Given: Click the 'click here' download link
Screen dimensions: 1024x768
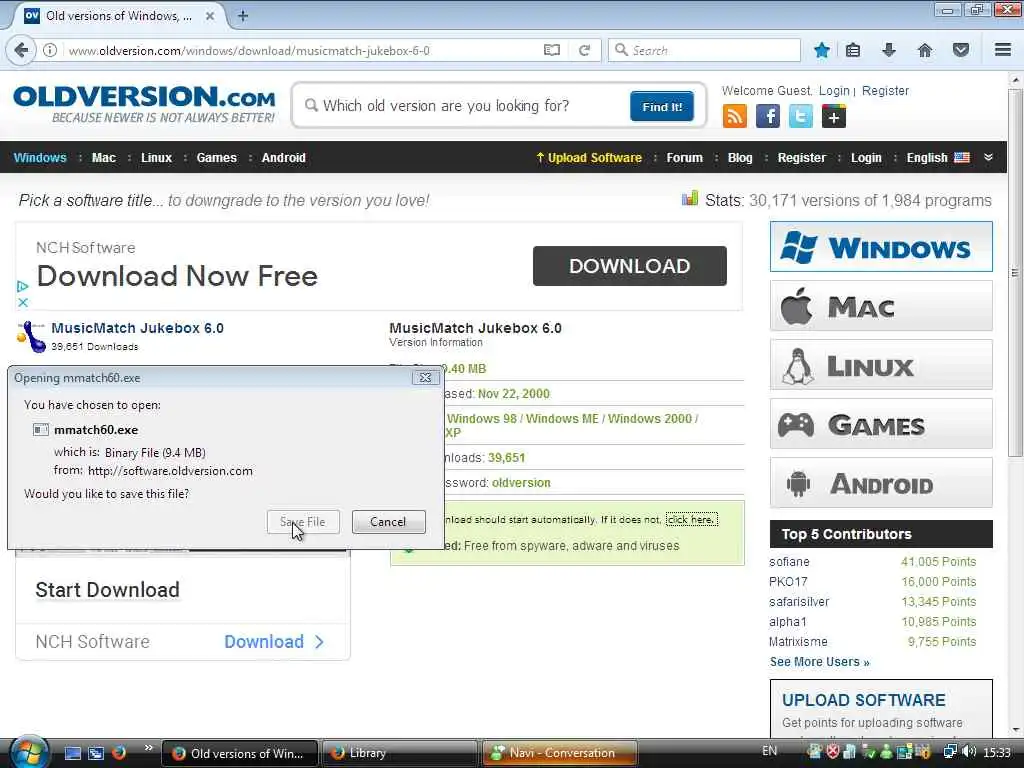Looking at the screenshot, I should tap(692, 519).
